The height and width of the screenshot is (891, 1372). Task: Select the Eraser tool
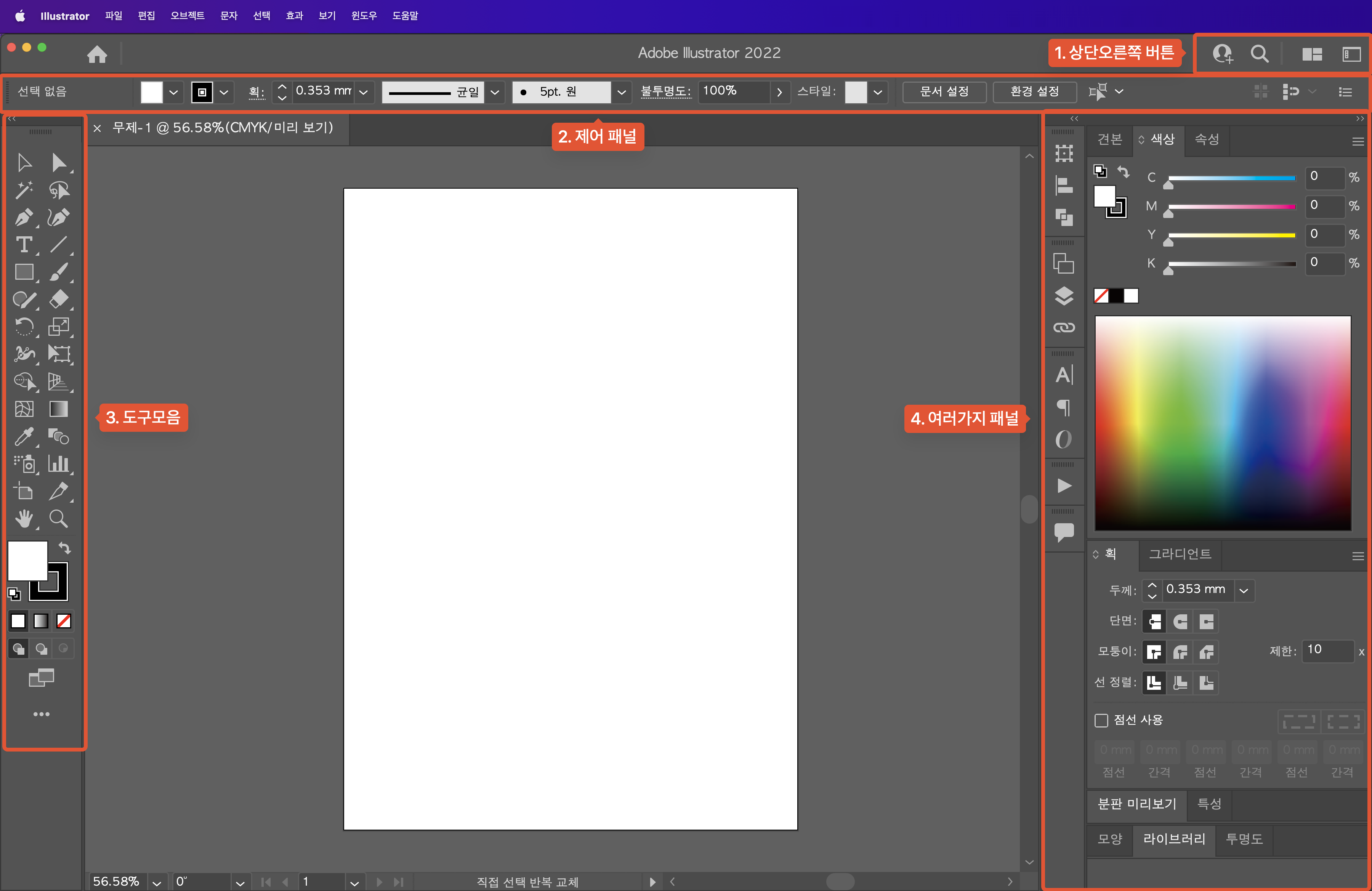click(x=58, y=299)
